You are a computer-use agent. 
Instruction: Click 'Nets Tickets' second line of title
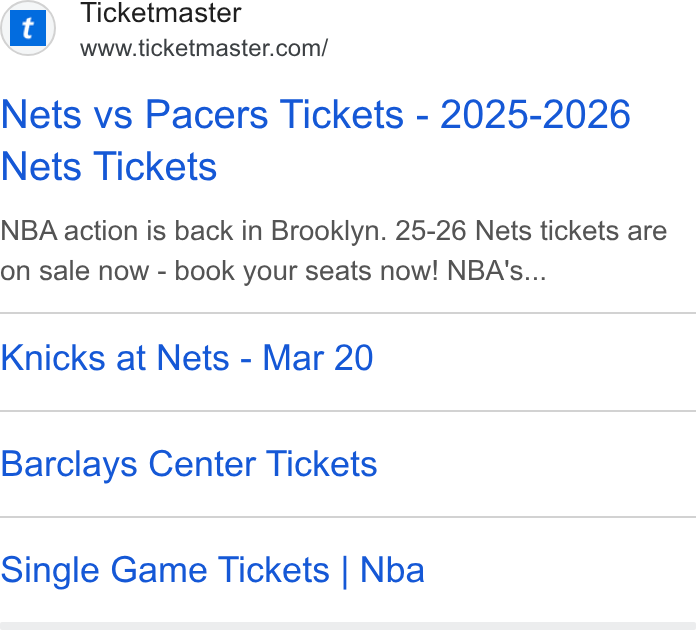click(x=109, y=166)
